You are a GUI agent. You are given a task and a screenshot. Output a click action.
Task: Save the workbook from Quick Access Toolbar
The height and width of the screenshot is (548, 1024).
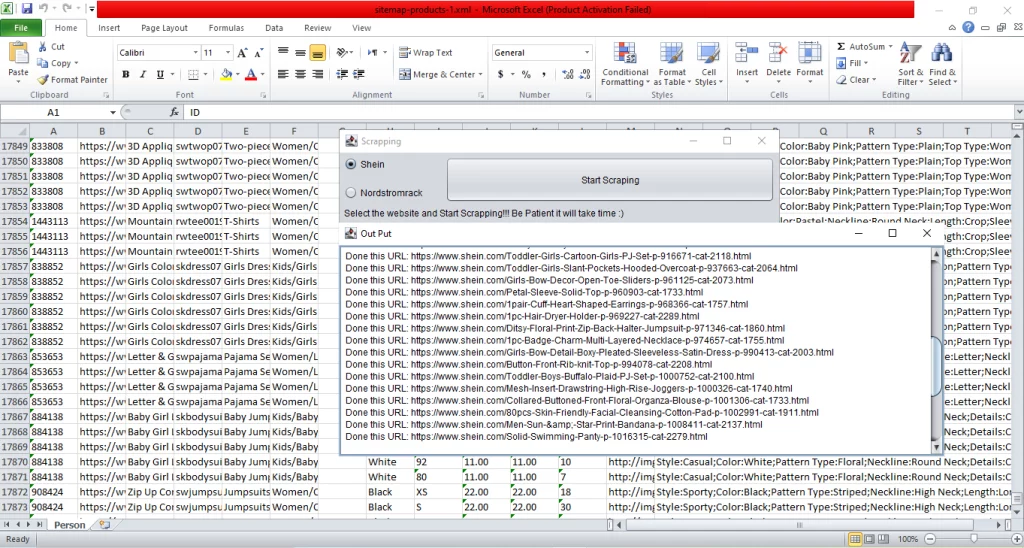click(x=27, y=9)
